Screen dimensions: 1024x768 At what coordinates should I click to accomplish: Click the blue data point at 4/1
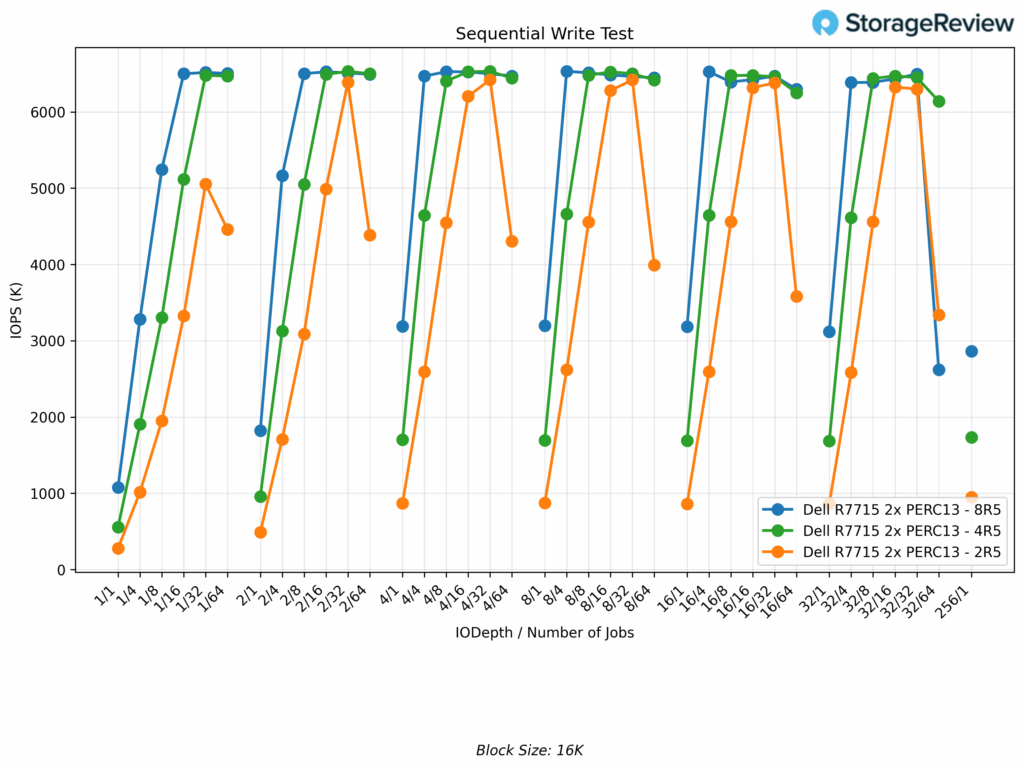click(402, 326)
